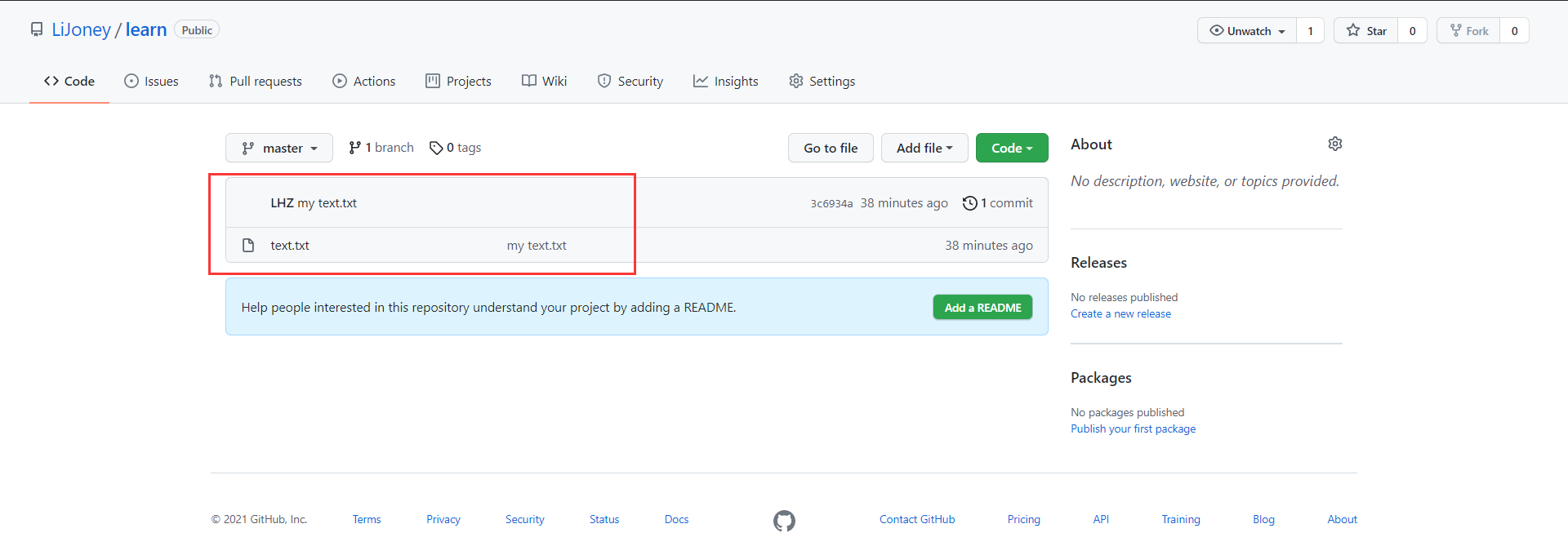Open the Privacy footer link
Screen dimensions: 1568x555
[x=443, y=520]
